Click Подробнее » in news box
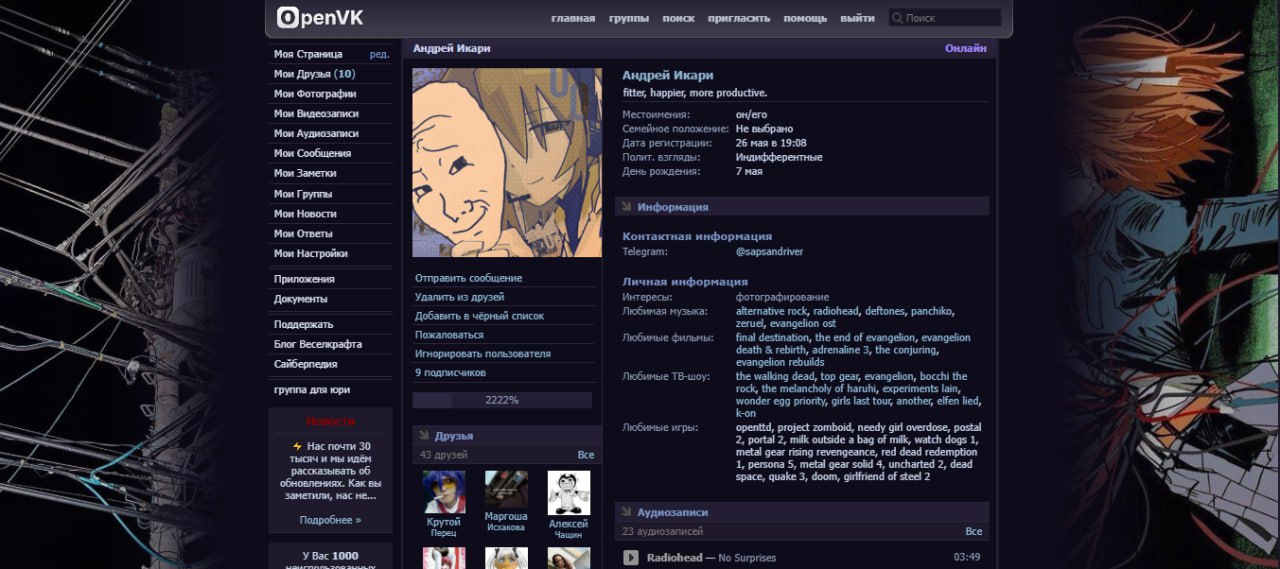 coord(330,520)
